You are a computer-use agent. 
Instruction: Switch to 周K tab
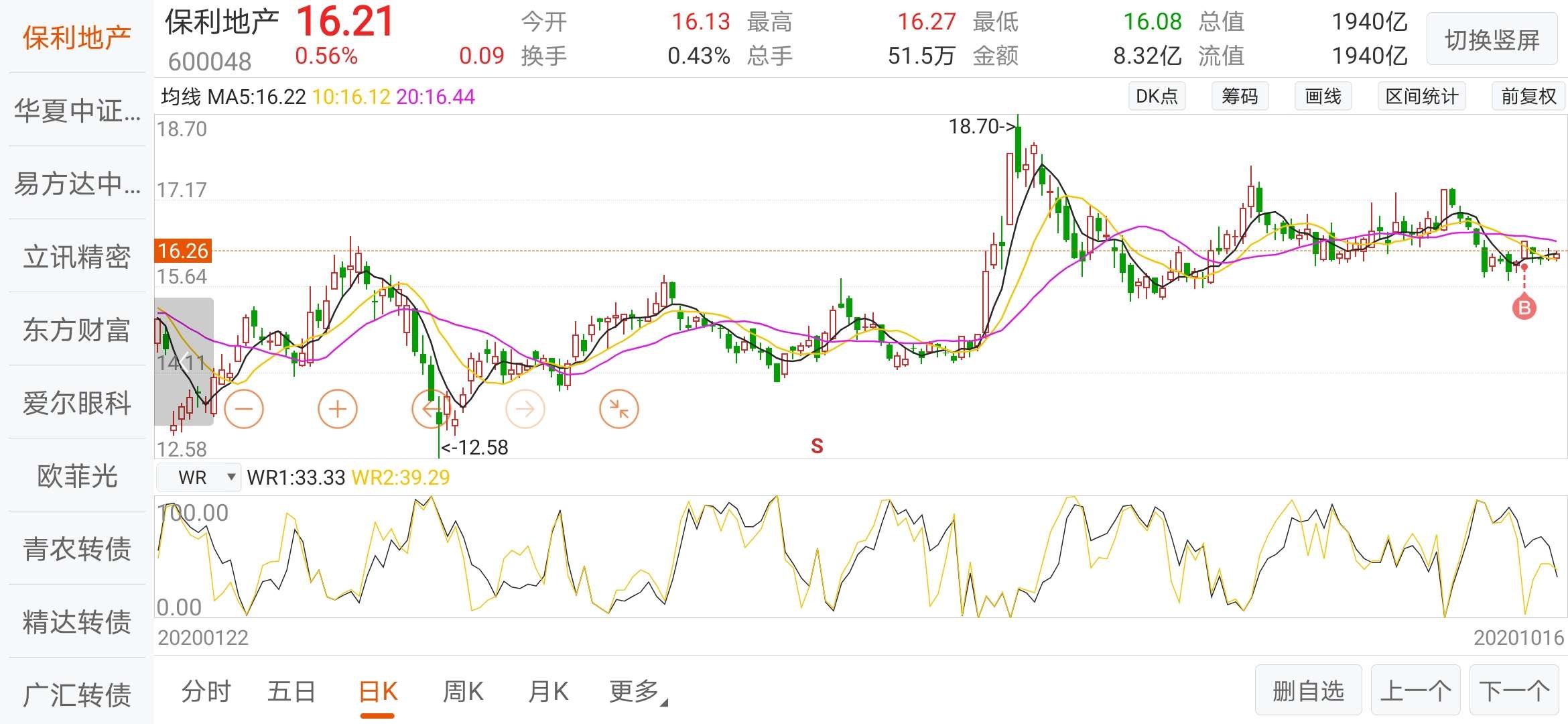tap(463, 691)
